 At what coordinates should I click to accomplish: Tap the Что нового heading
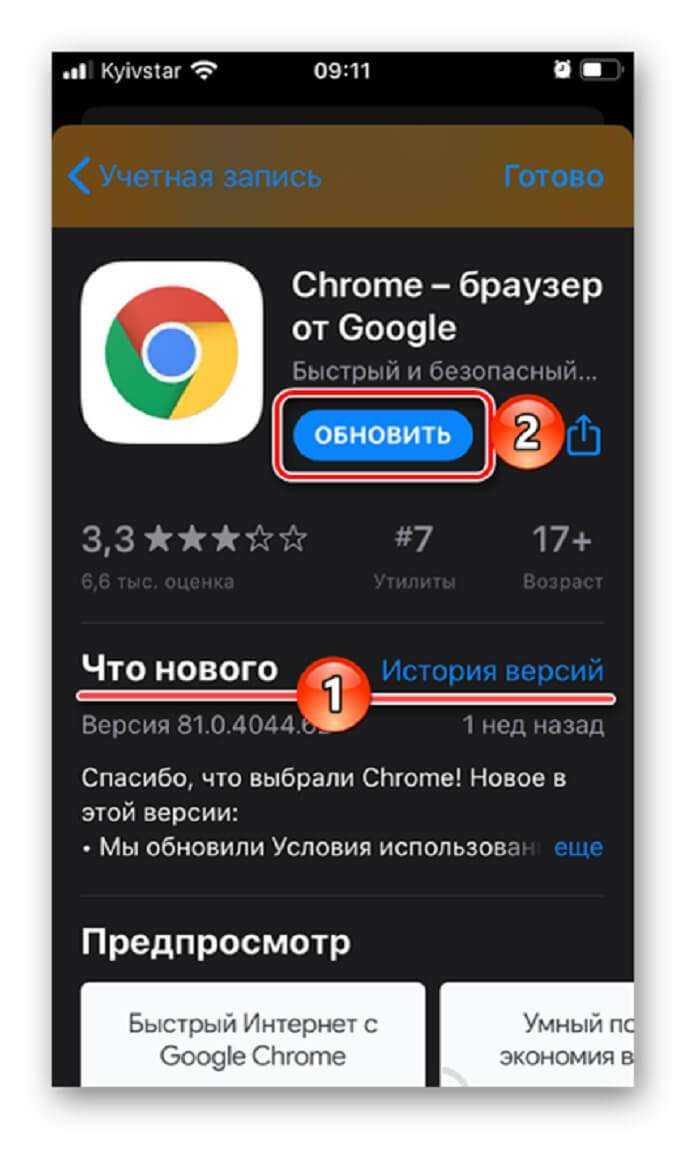point(179,668)
